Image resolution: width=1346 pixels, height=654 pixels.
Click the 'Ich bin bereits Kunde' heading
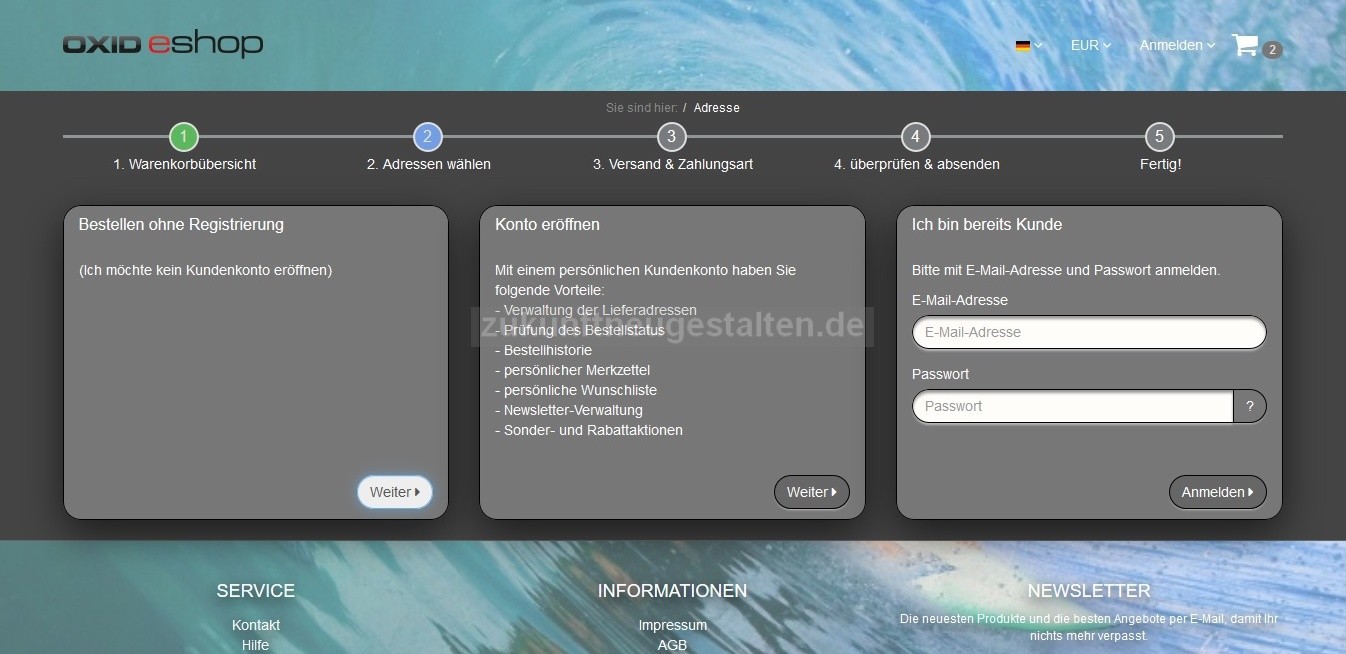[987, 224]
